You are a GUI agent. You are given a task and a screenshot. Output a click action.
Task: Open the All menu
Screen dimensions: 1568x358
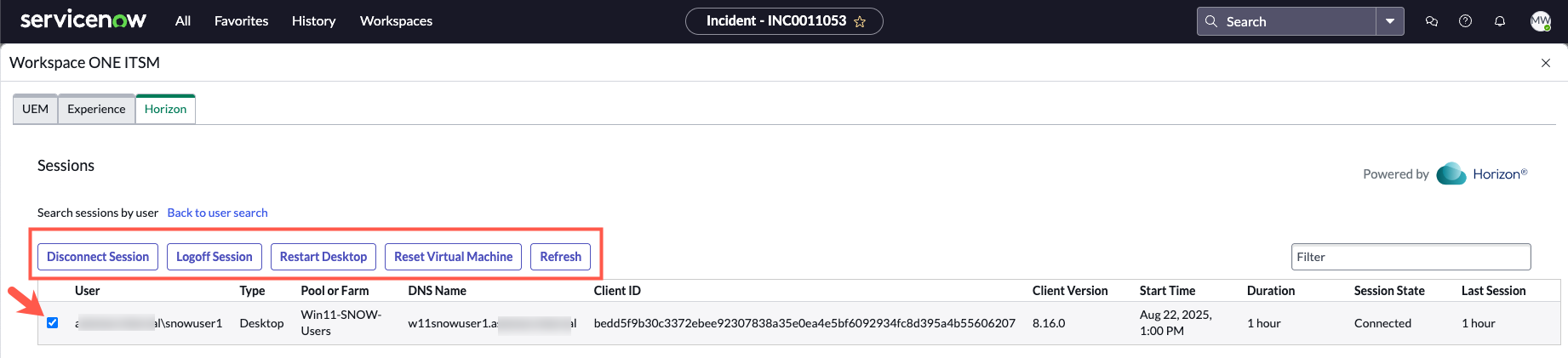click(183, 21)
